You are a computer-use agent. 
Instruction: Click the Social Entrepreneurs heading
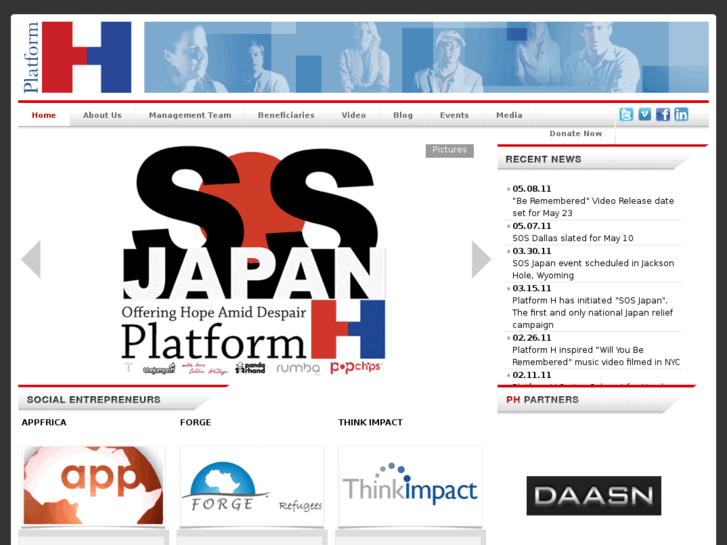pos(94,400)
